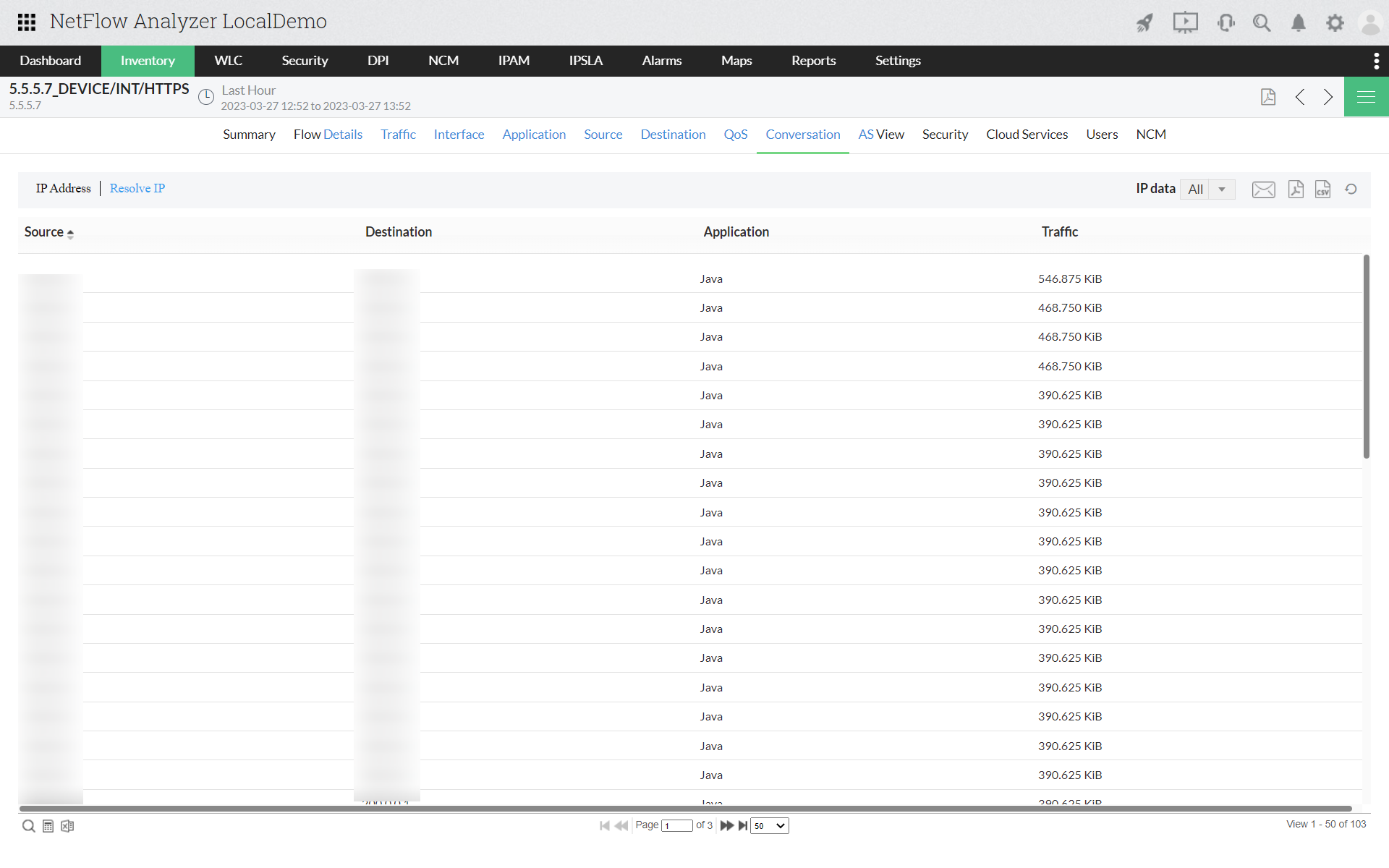The height and width of the screenshot is (868, 1389).
Task: Click the vertical table scrollbar
Action: [1366, 356]
